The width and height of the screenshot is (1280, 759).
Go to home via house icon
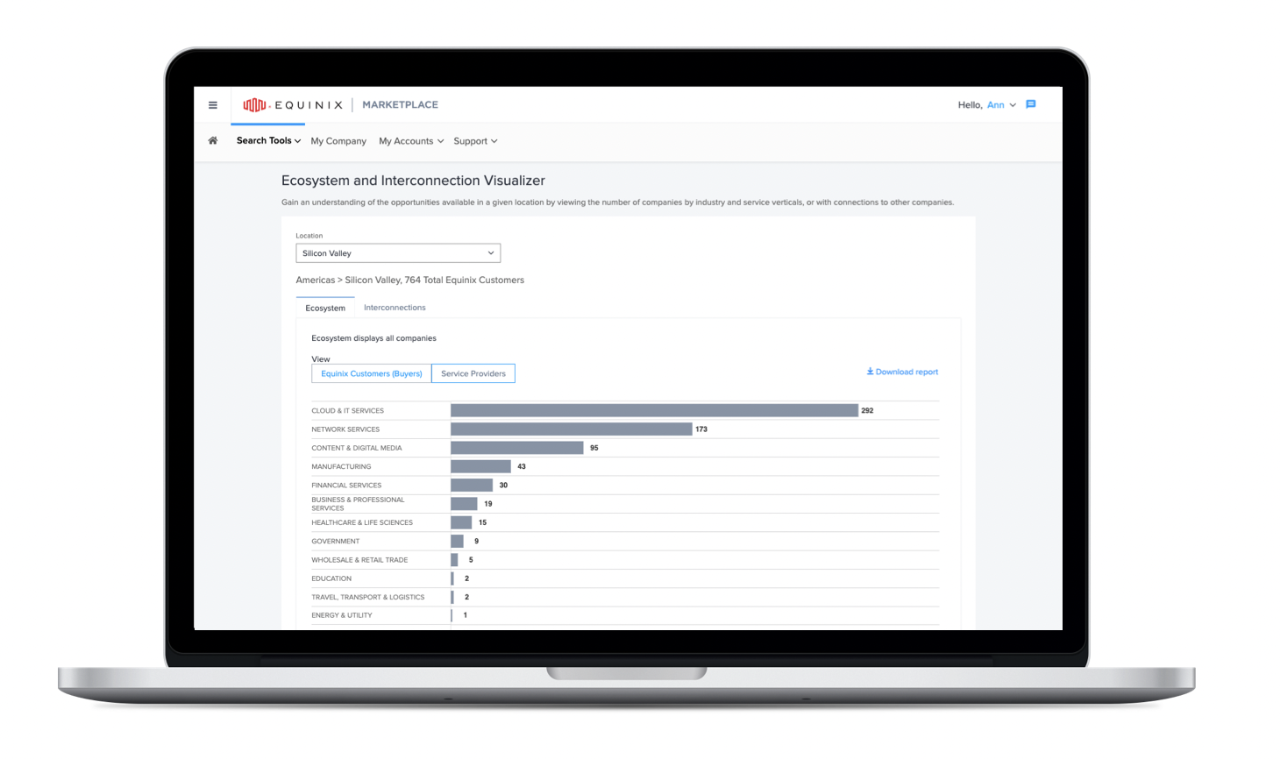tap(212, 141)
